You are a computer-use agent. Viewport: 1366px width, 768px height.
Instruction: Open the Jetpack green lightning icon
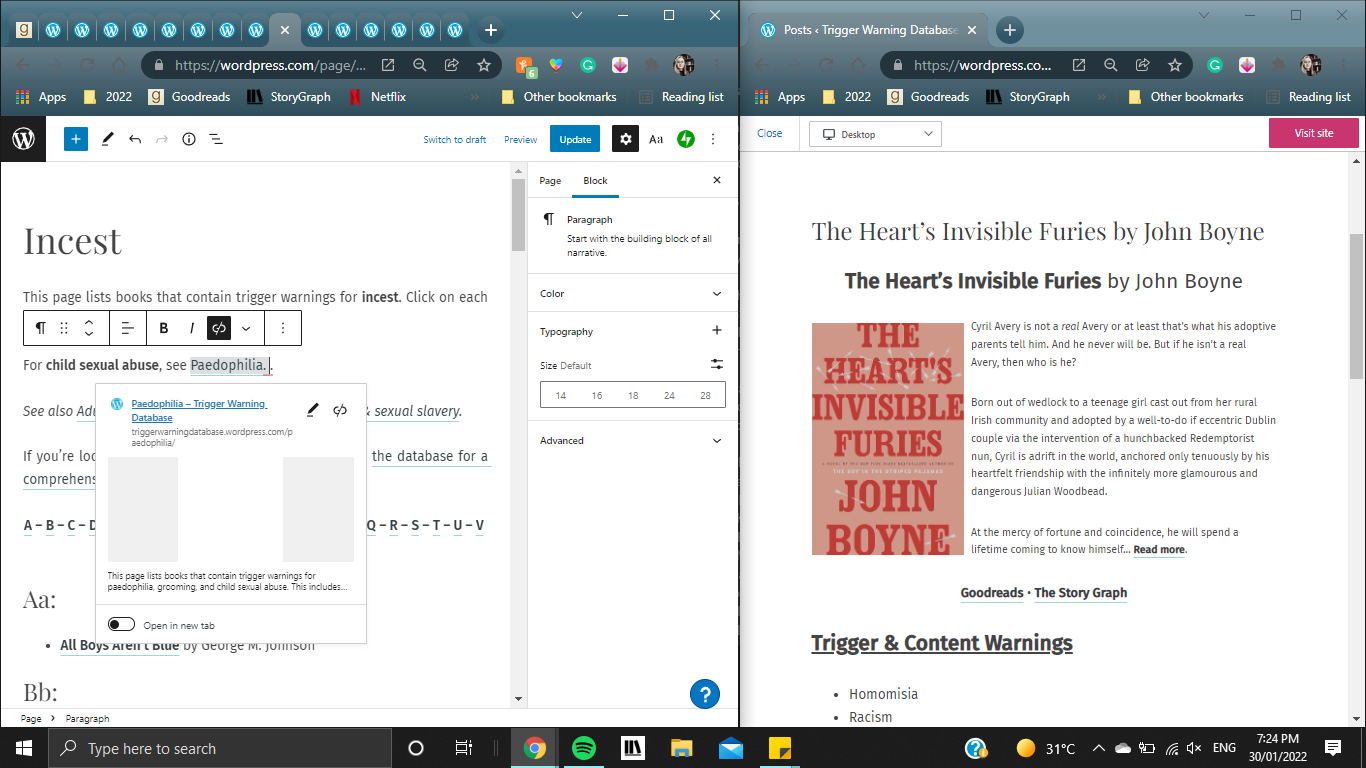(686, 139)
